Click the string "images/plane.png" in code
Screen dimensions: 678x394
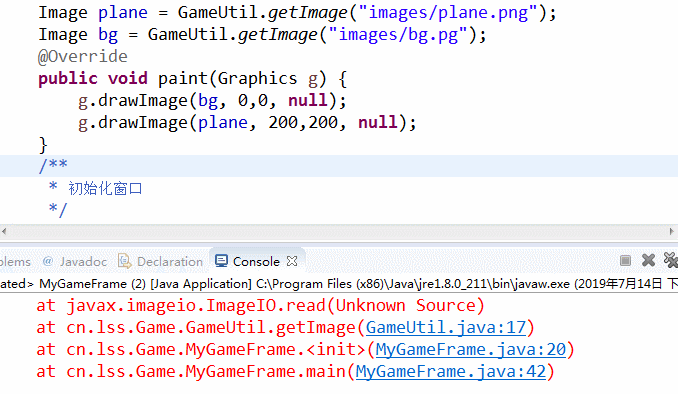[448, 13]
